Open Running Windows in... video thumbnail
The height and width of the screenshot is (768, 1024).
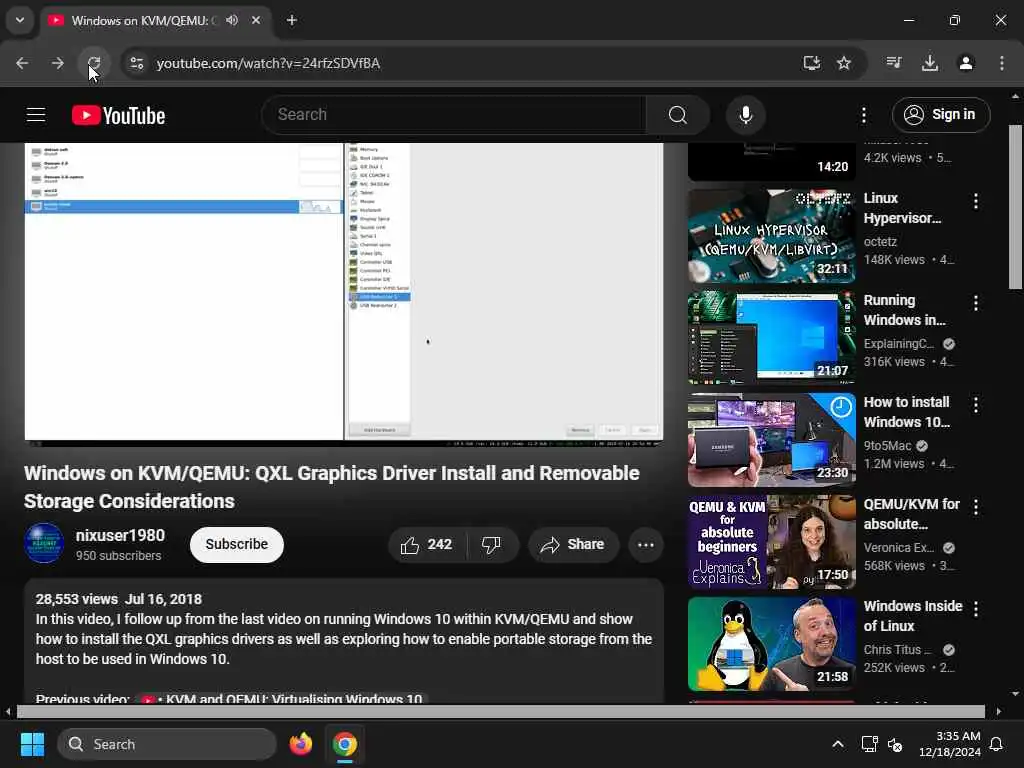coord(771,338)
